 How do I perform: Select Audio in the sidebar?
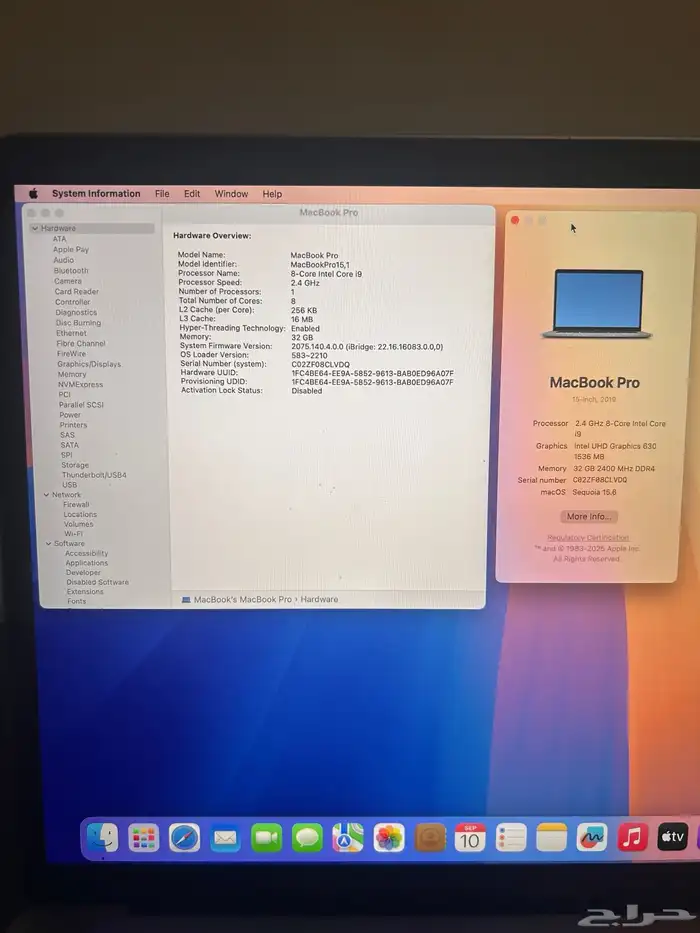tap(64, 260)
